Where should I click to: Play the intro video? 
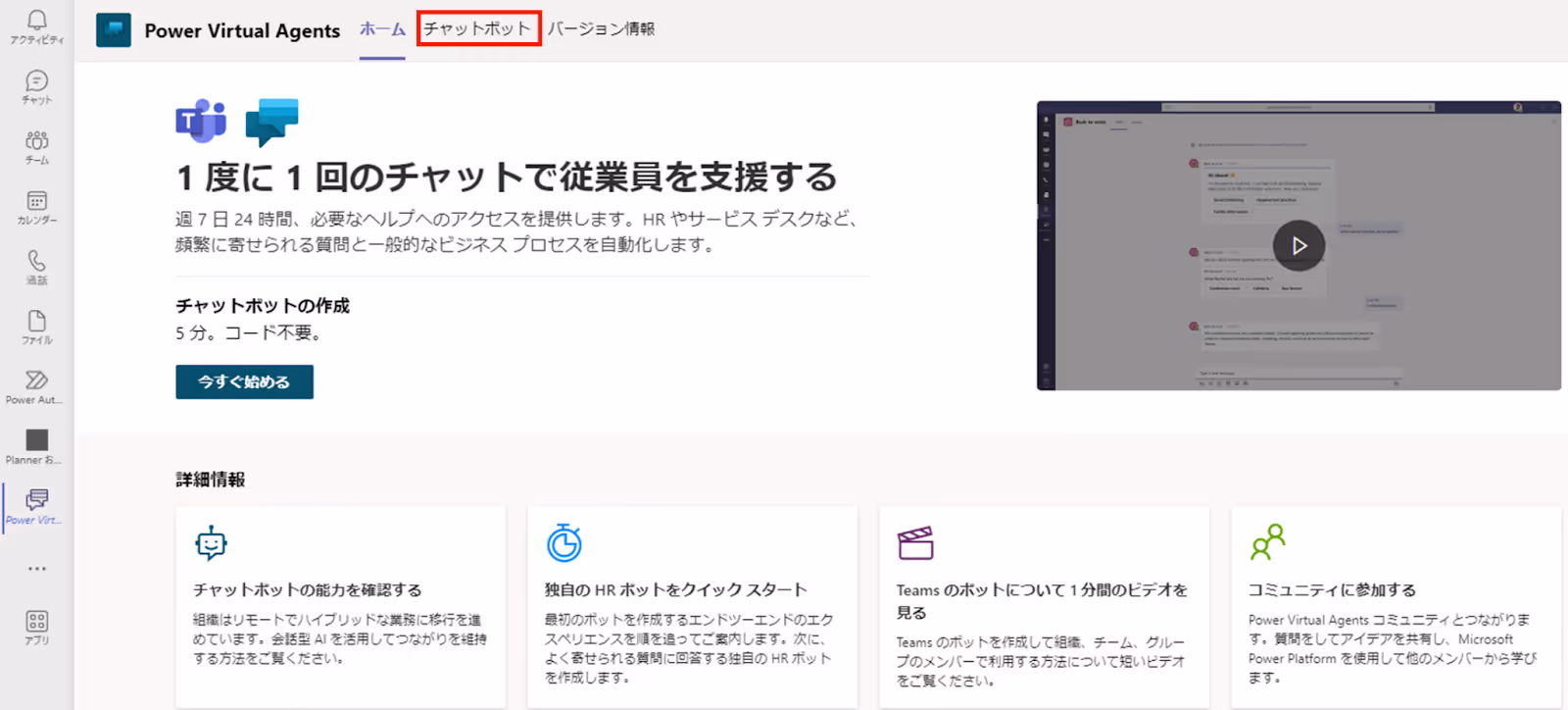tap(1298, 245)
